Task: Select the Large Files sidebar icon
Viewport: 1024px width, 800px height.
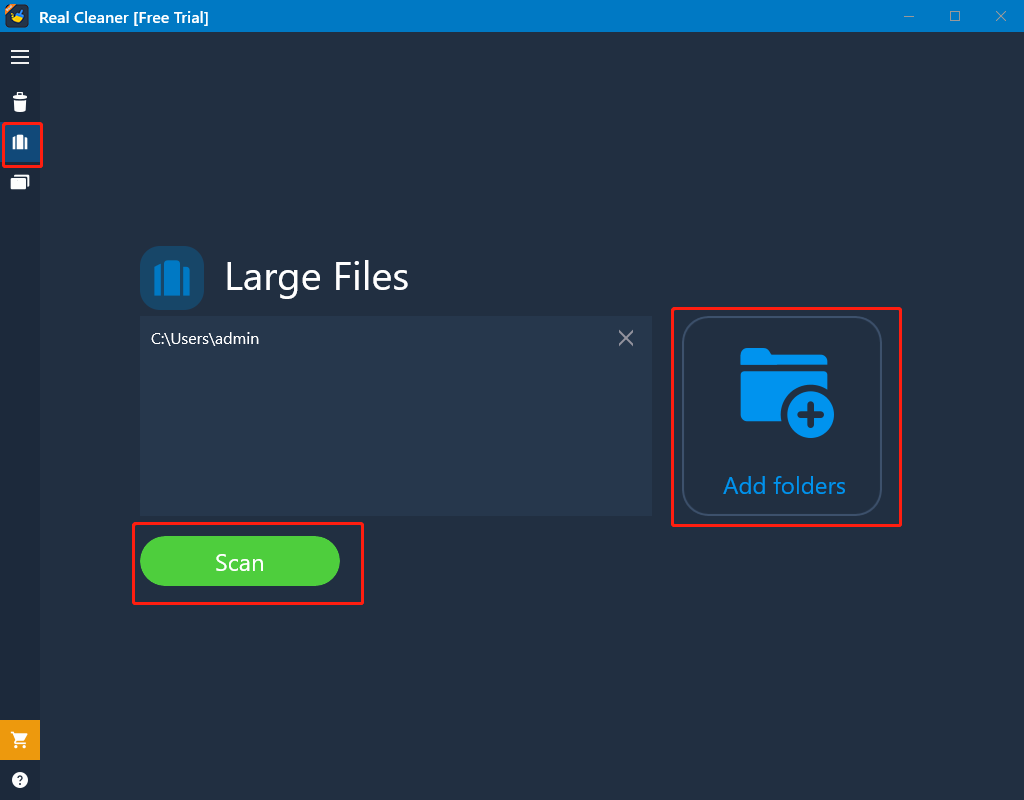Action: (20, 142)
